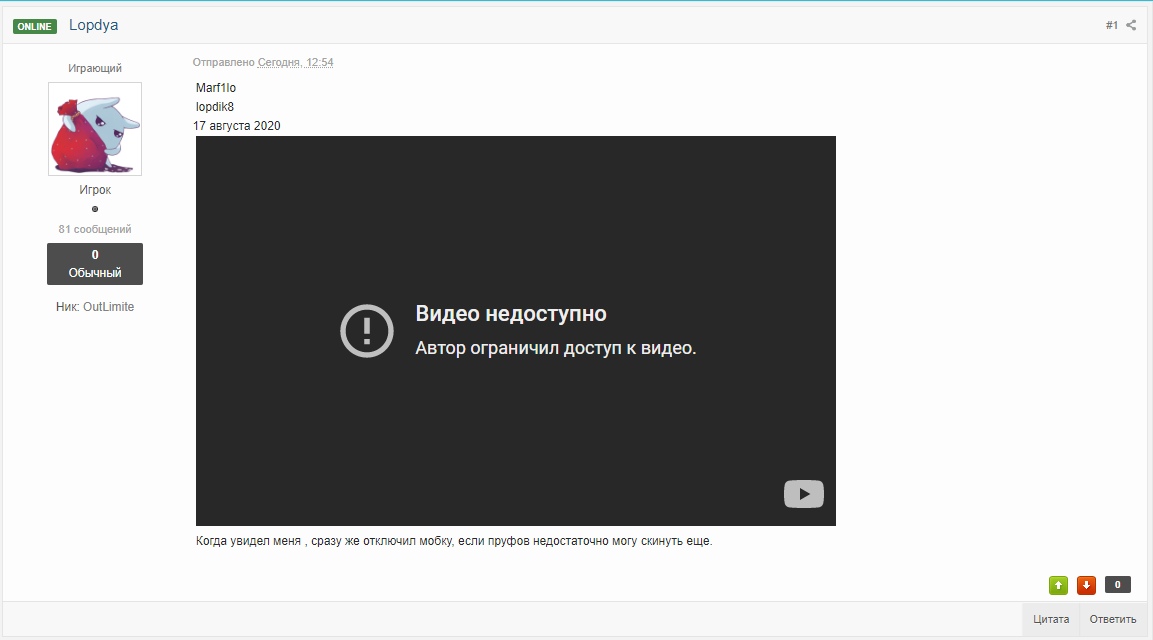Upvote the post with green arrow
Viewport: 1153px width, 640px height.
(1058, 585)
